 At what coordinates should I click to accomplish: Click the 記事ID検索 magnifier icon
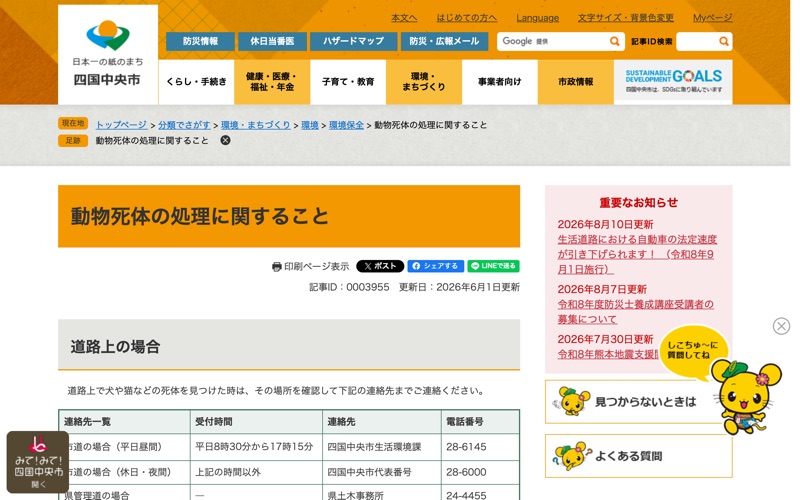tap(723, 41)
